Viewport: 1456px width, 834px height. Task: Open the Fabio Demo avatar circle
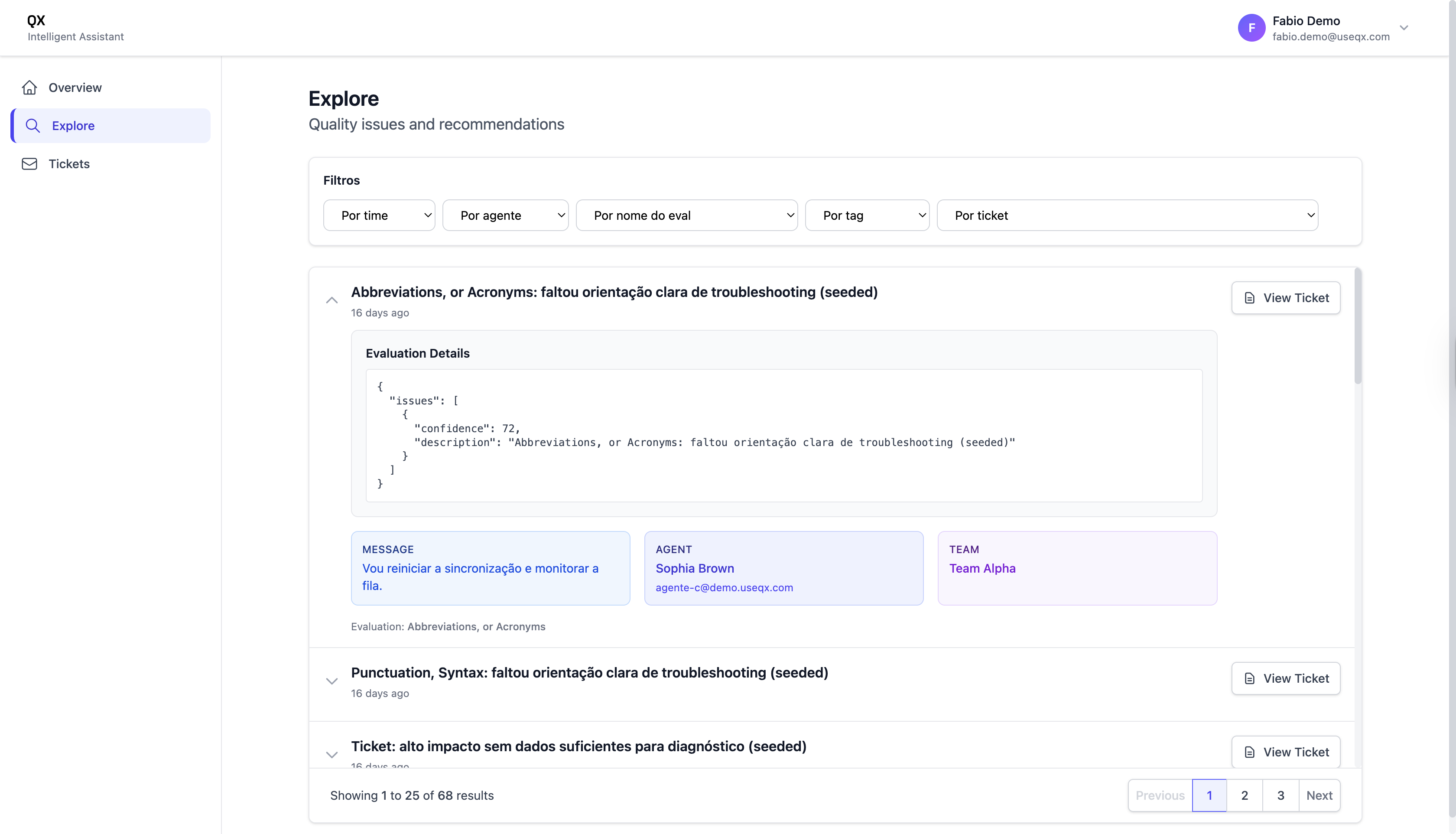click(1251, 27)
